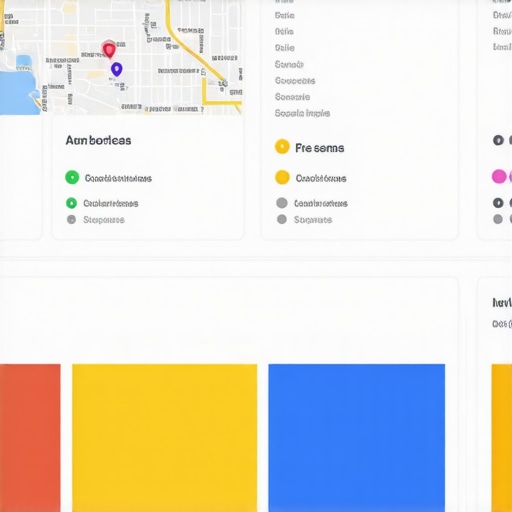The image size is (512, 512).
Task: Click the large yellow color block
Action: 164,438
